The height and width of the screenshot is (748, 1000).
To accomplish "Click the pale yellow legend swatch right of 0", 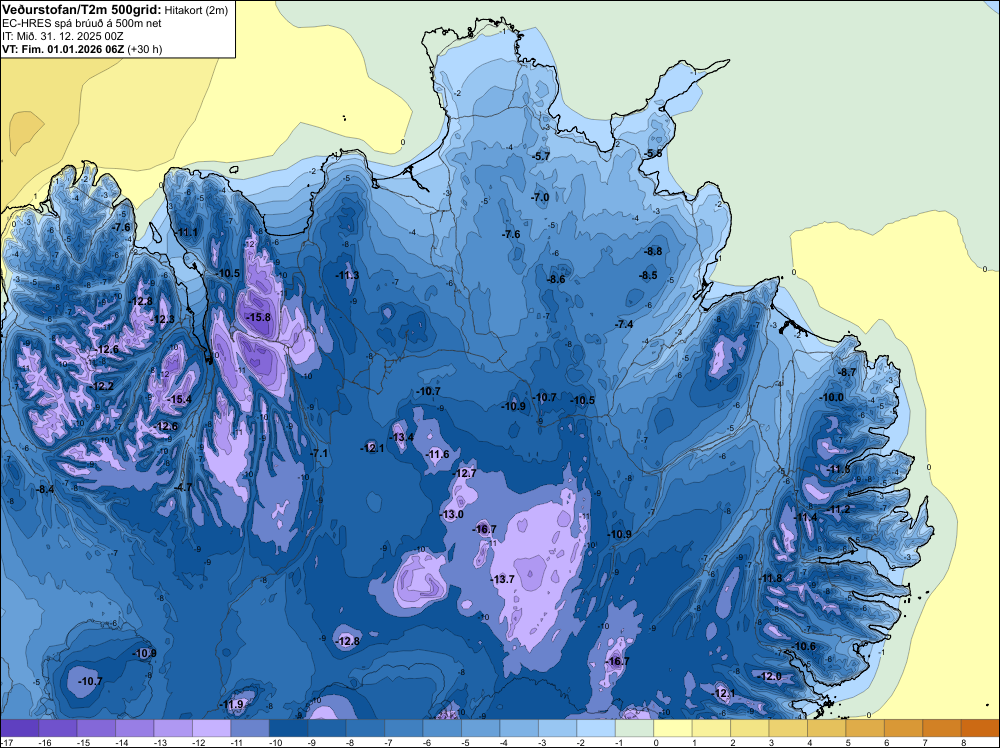I will pyautogui.click(x=673, y=728).
